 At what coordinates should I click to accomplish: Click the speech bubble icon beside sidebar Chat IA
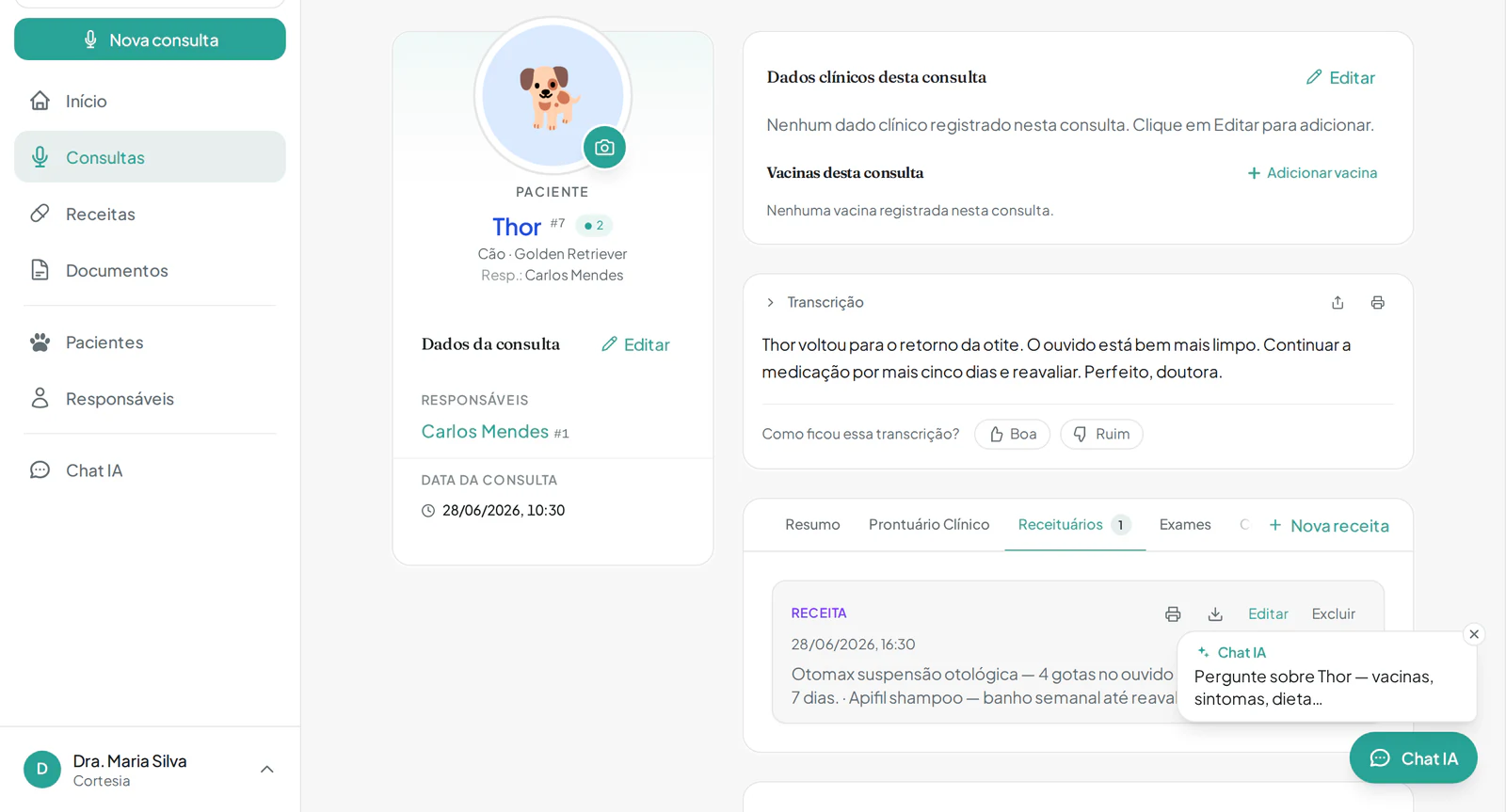[x=40, y=470]
